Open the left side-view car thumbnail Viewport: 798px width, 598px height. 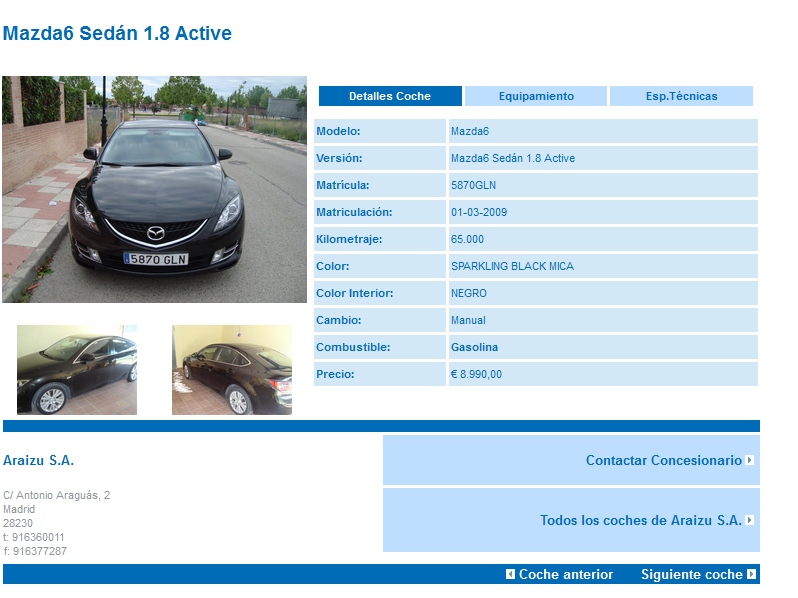pos(77,370)
